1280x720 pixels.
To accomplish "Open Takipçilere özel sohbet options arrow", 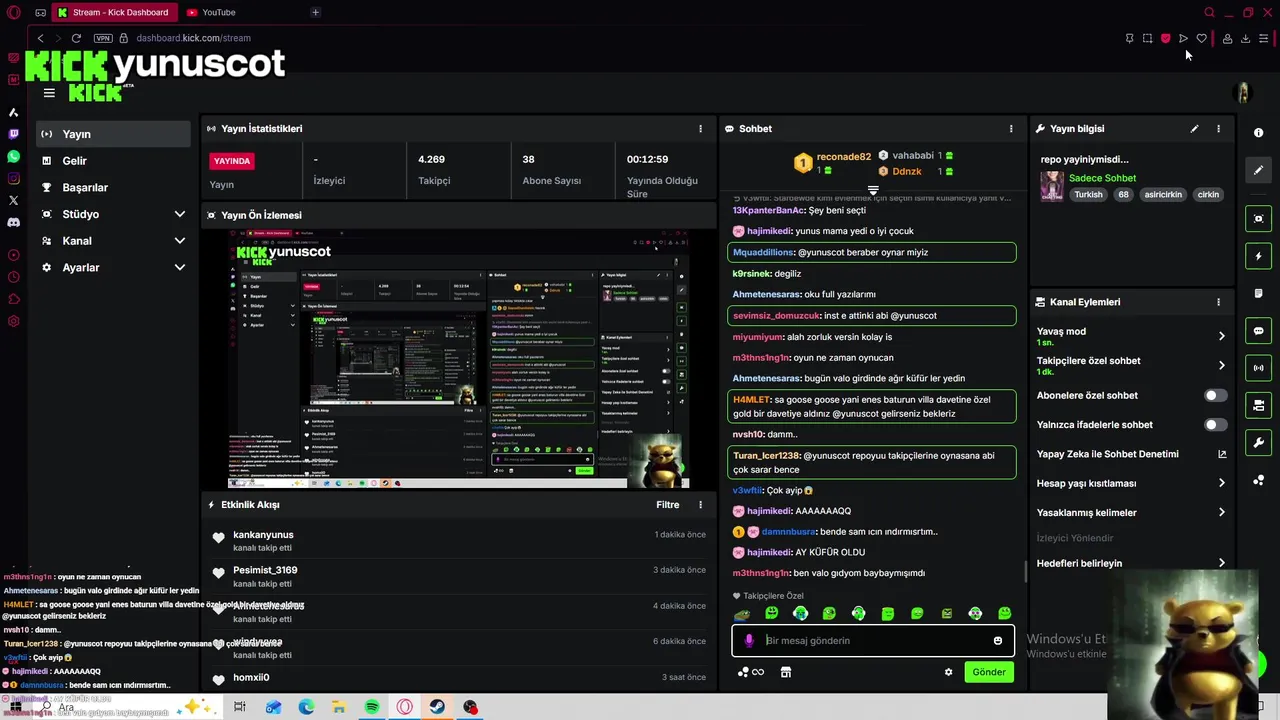I will (x=1221, y=365).
